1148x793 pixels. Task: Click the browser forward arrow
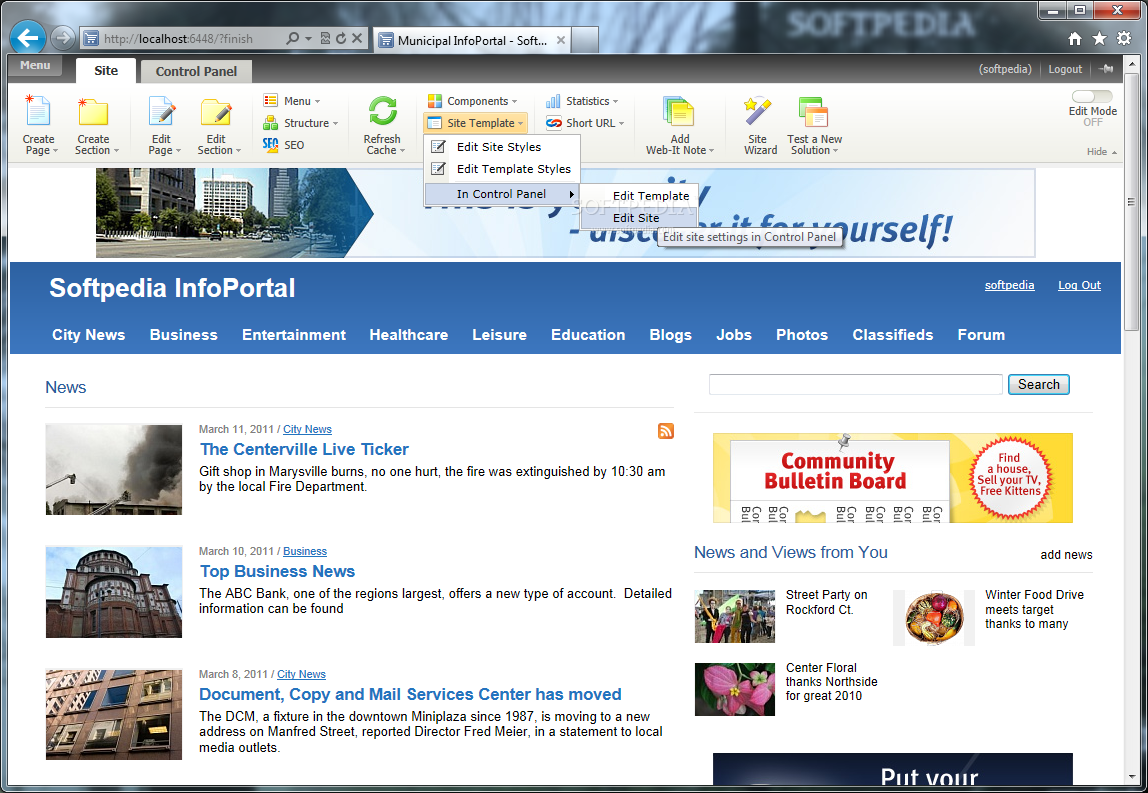(x=63, y=37)
